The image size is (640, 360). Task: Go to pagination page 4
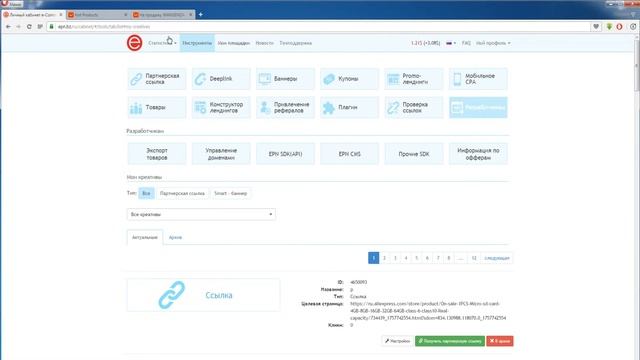pyautogui.click(x=406, y=258)
